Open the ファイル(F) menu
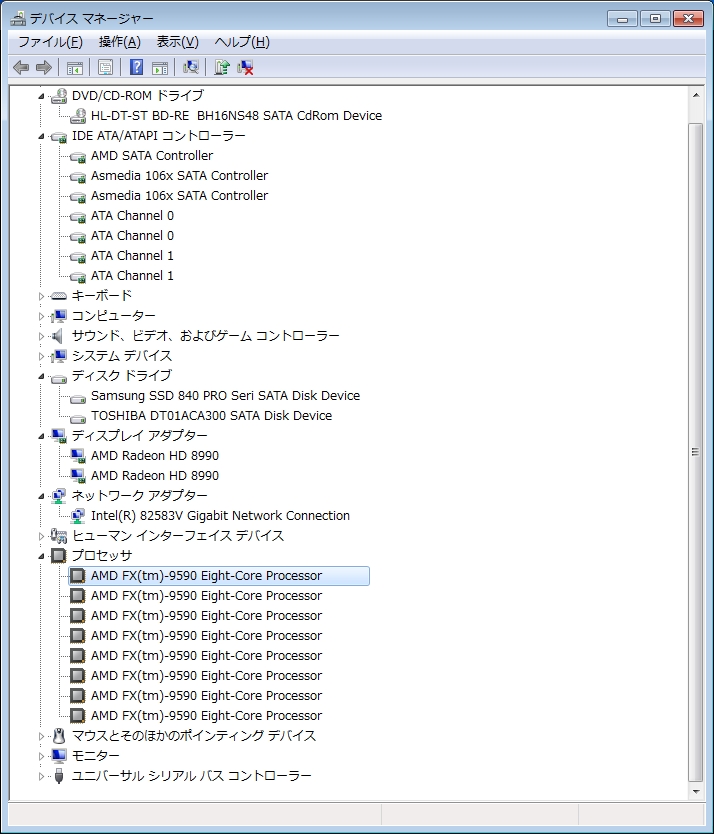Image resolution: width=714 pixels, height=834 pixels. [50, 42]
